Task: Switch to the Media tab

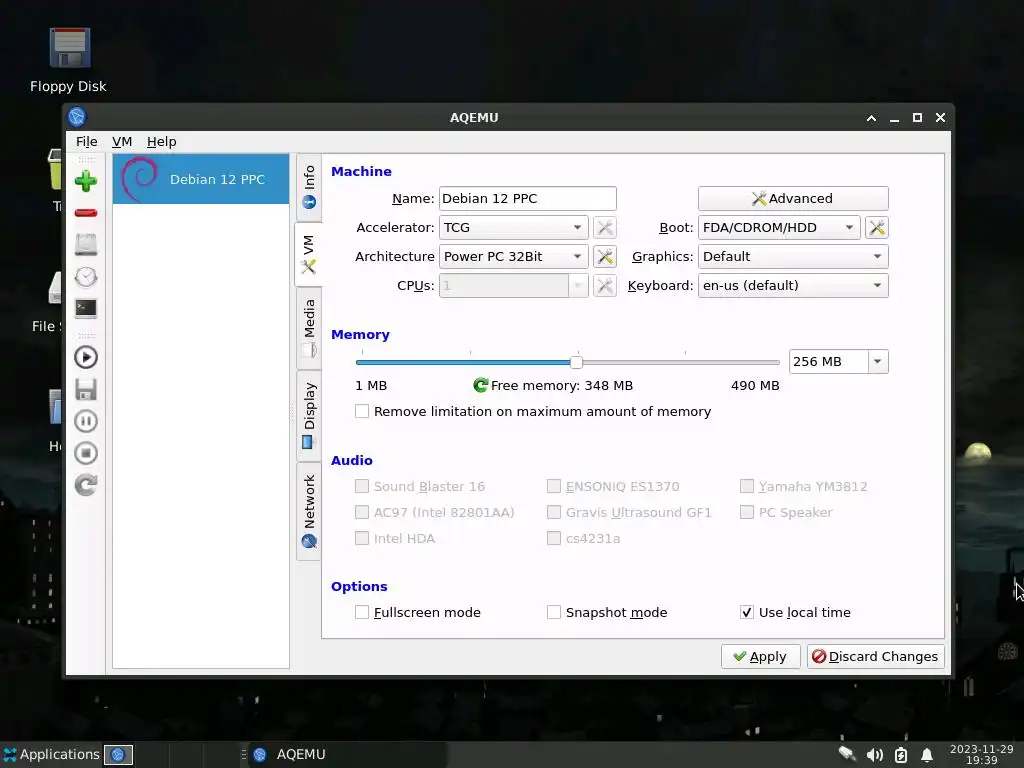Action: 309,328
